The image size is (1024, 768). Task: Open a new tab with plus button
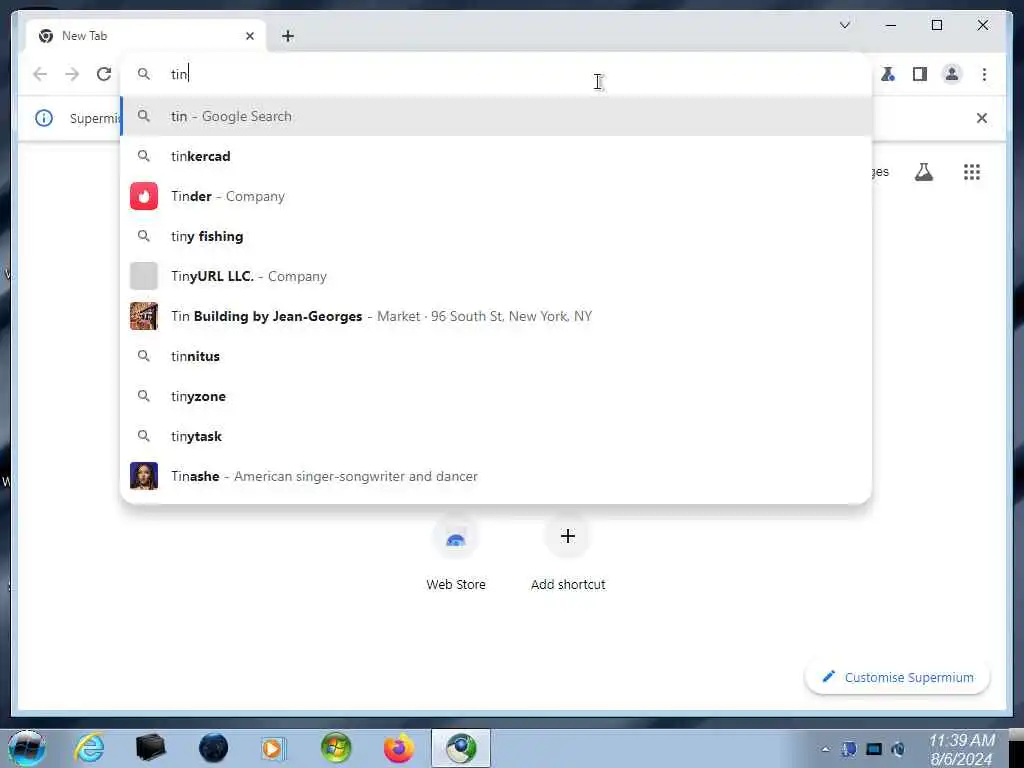(288, 36)
